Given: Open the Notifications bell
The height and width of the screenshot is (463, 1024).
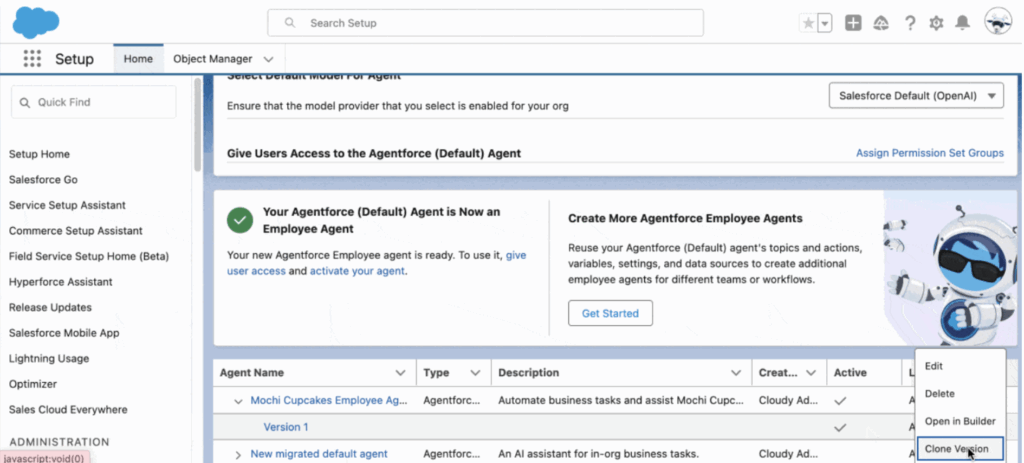Looking at the screenshot, I should tap(962, 23).
